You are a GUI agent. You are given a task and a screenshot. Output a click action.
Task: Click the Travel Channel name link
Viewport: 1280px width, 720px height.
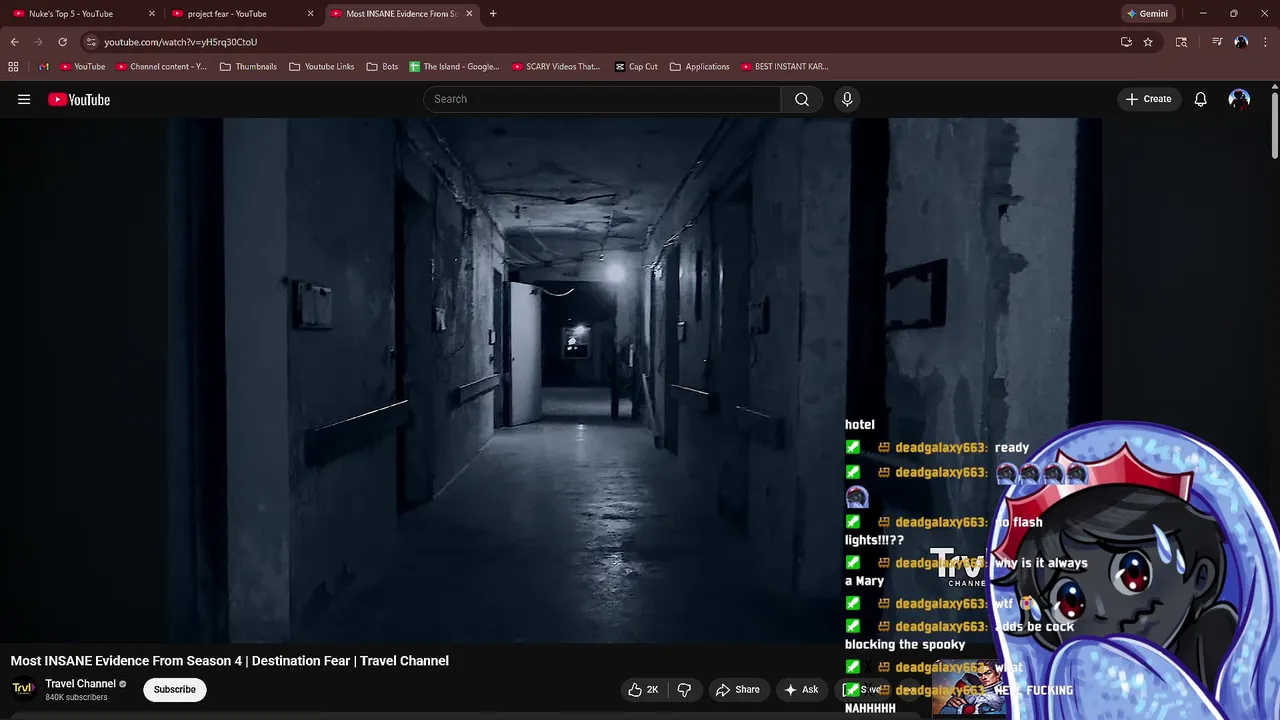click(80, 684)
